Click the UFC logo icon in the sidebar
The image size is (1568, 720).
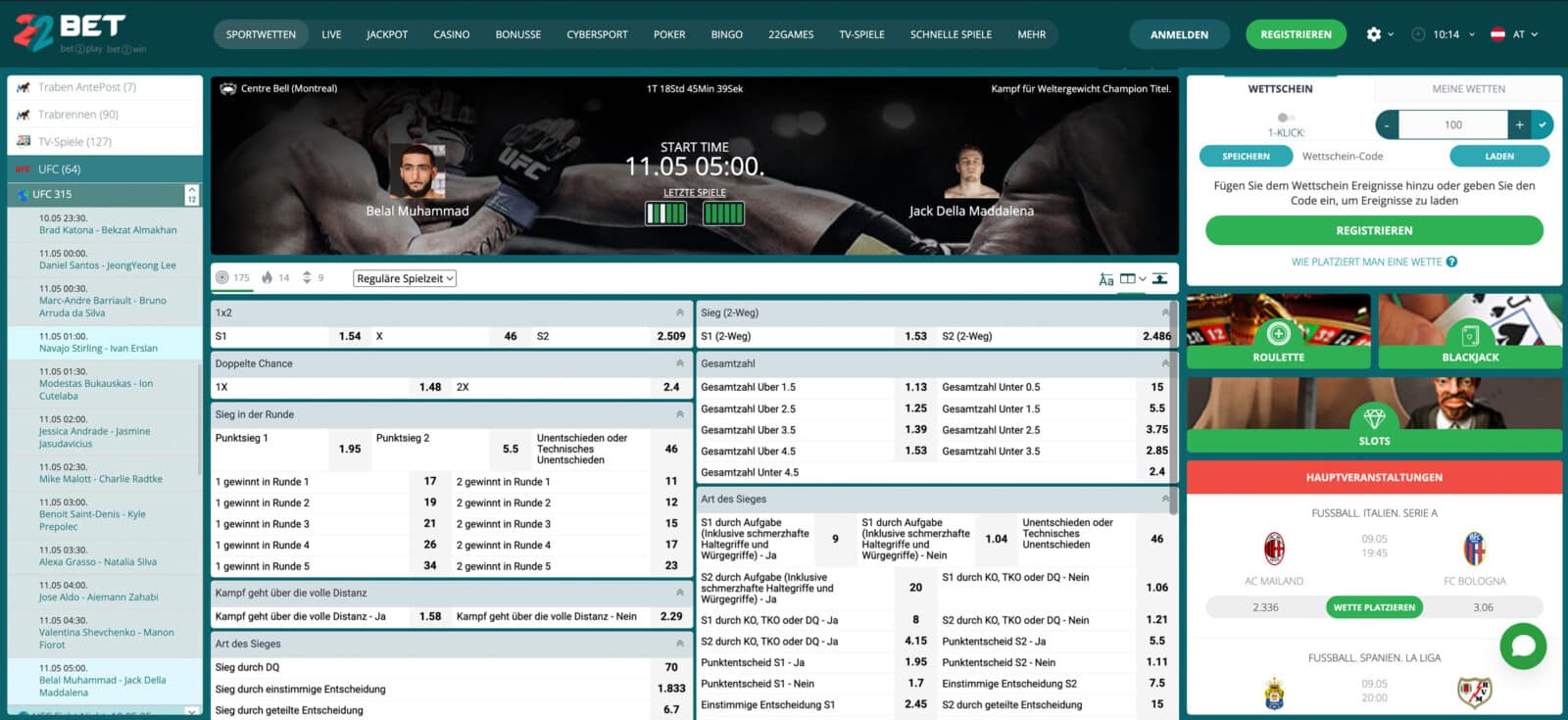pos(24,168)
